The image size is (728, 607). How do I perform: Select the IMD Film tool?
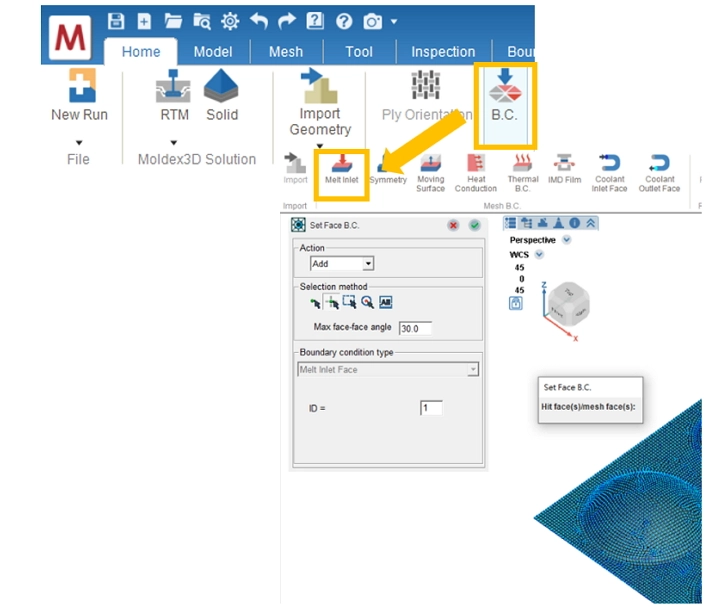pyautogui.click(x=564, y=169)
